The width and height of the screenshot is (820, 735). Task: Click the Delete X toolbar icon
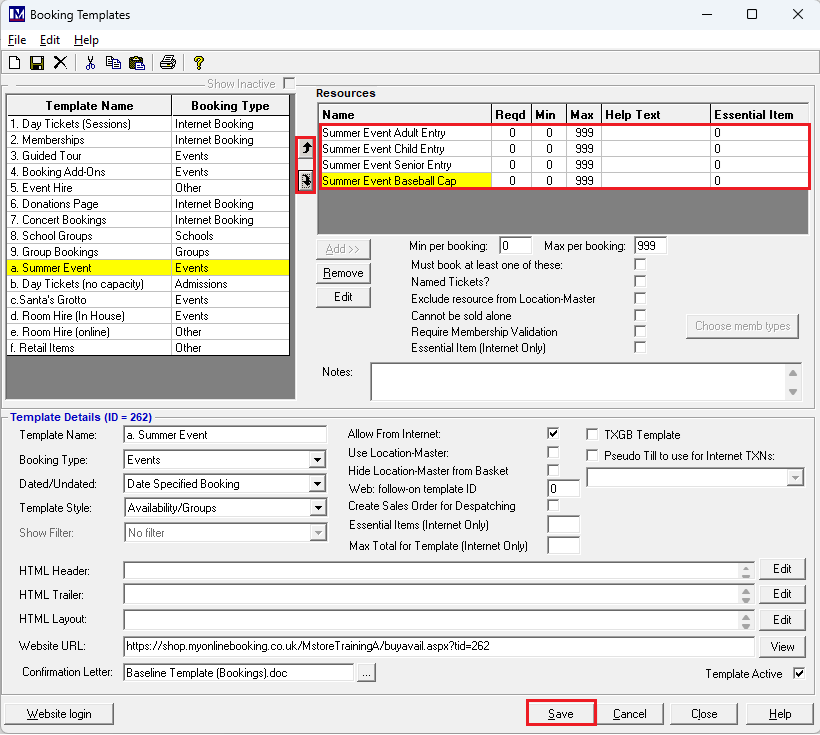(60, 62)
